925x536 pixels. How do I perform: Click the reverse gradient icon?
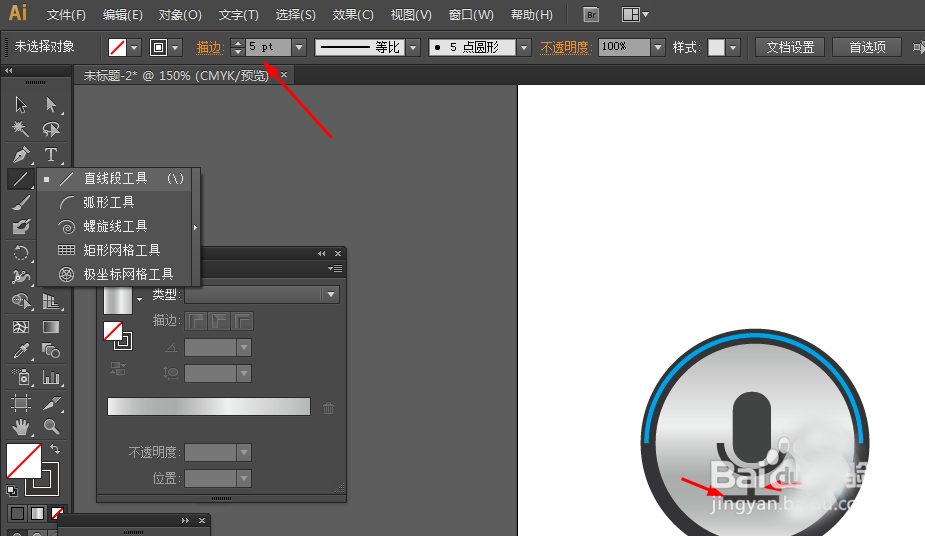pos(117,369)
